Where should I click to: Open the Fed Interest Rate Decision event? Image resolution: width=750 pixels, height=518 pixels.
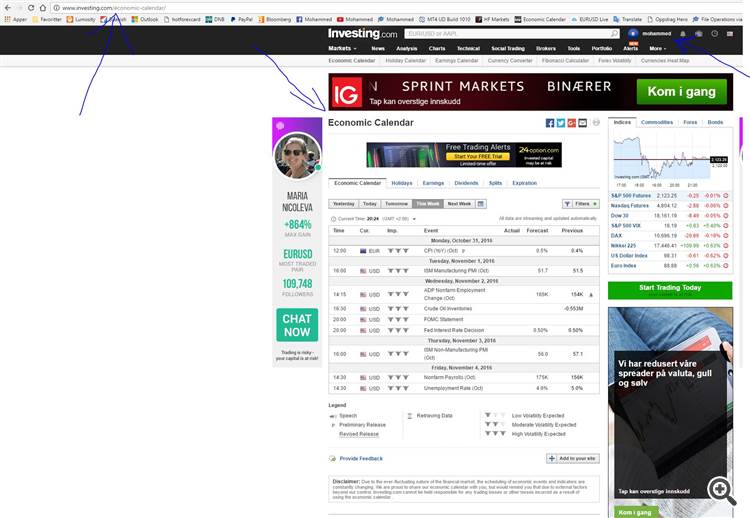coord(454,331)
